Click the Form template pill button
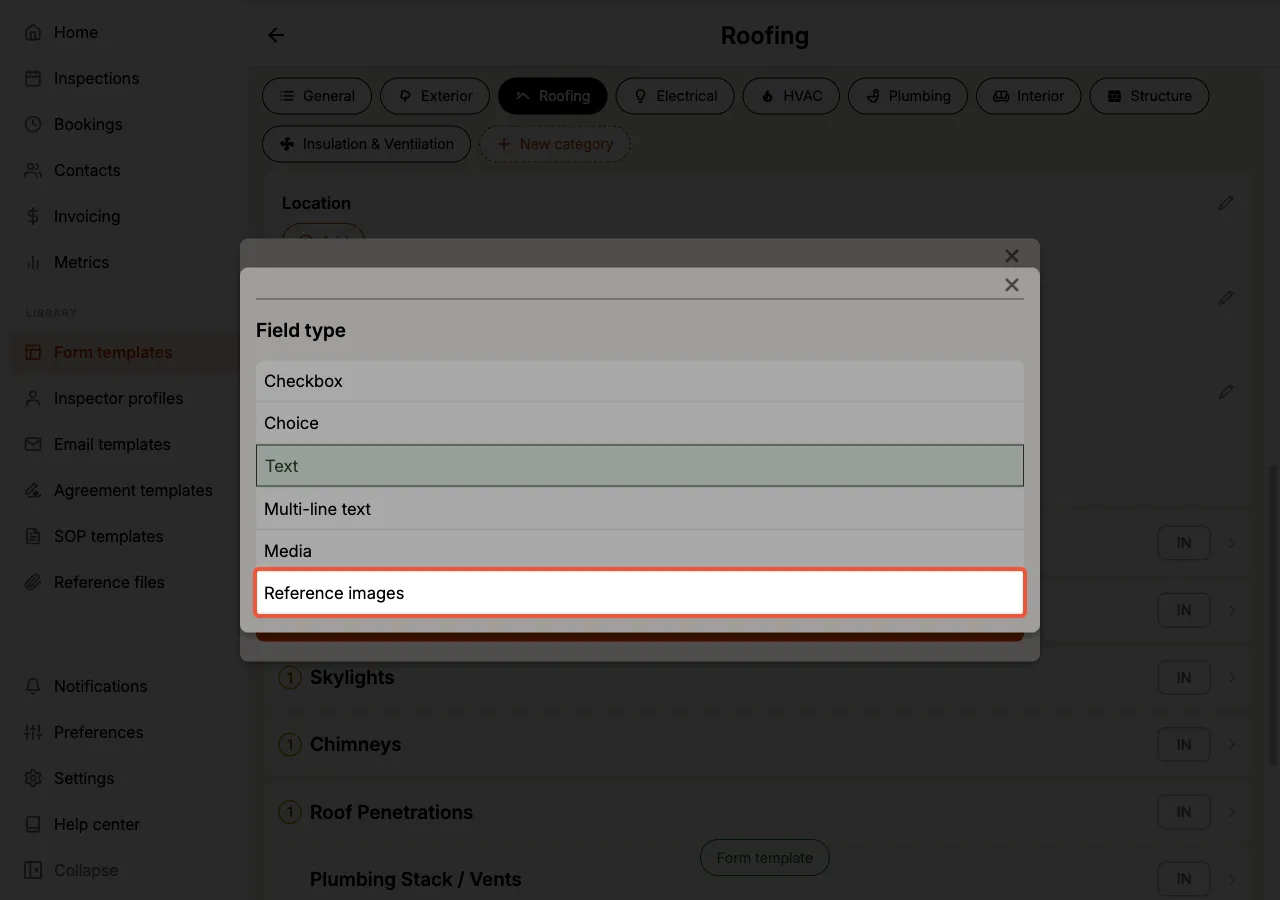This screenshot has width=1280, height=900. (765, 858)
